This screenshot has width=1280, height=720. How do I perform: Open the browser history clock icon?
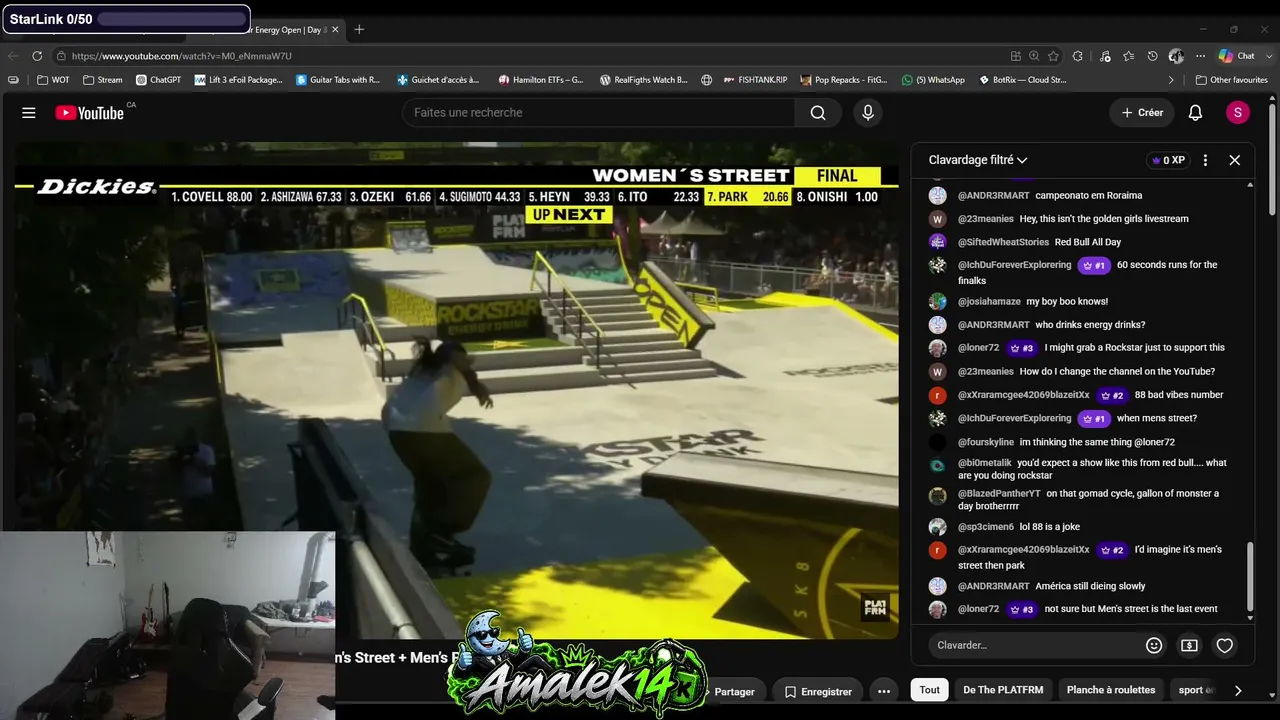coord(1152,56)
